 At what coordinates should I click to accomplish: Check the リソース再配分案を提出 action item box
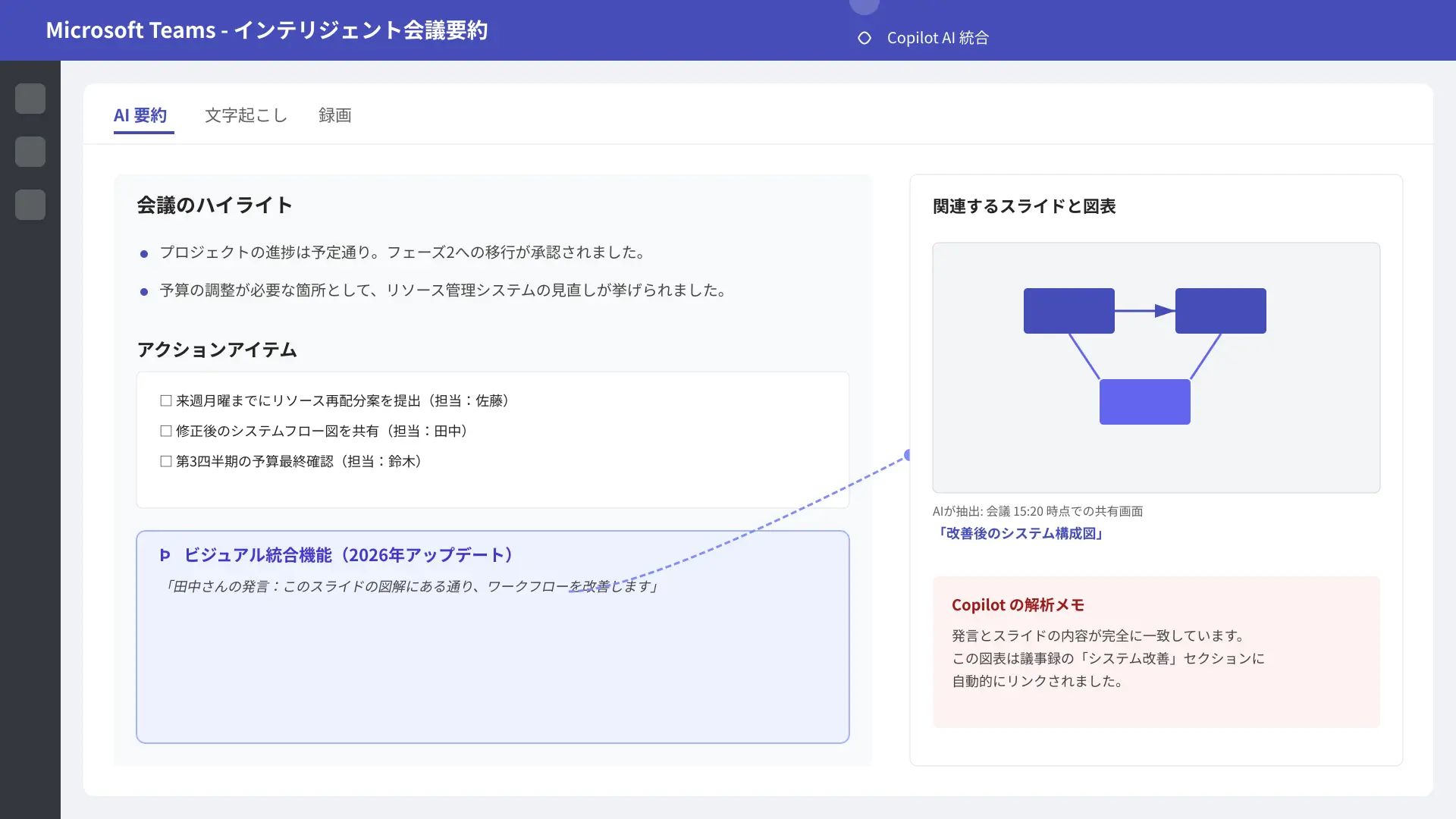[x=166, y=400]
